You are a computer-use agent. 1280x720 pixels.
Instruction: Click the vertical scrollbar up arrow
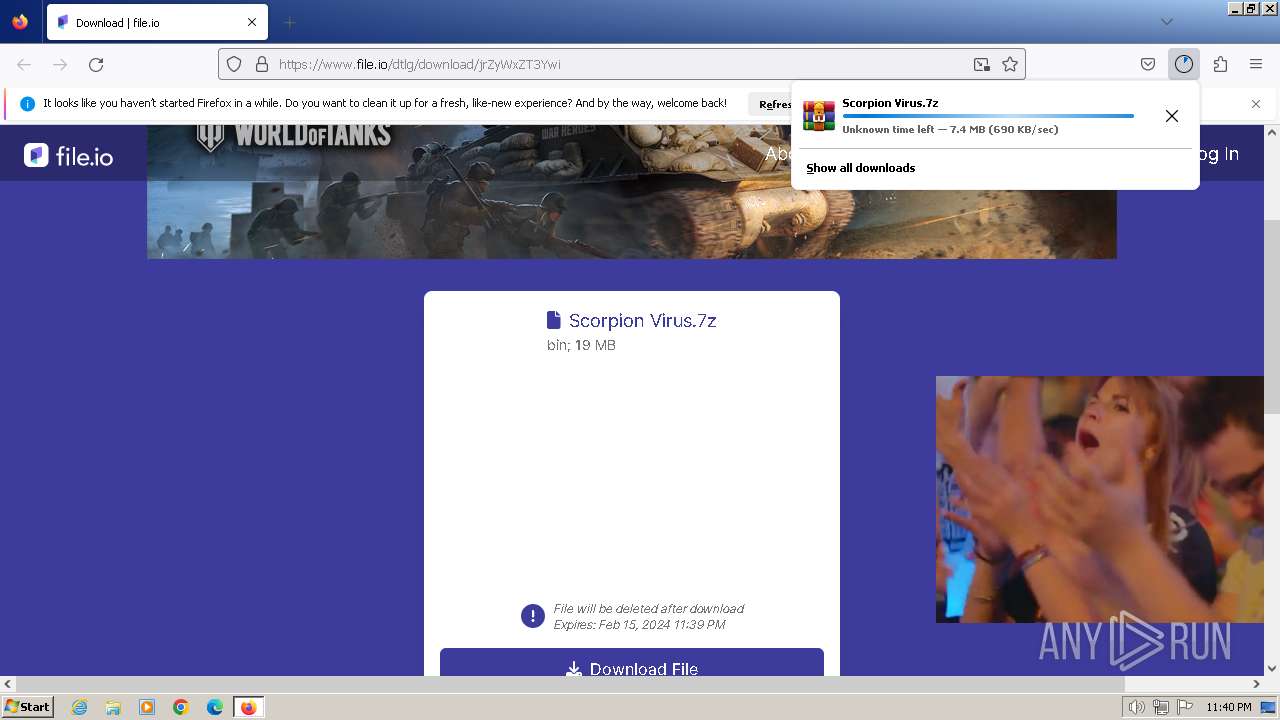click(x=1272, y=132)
